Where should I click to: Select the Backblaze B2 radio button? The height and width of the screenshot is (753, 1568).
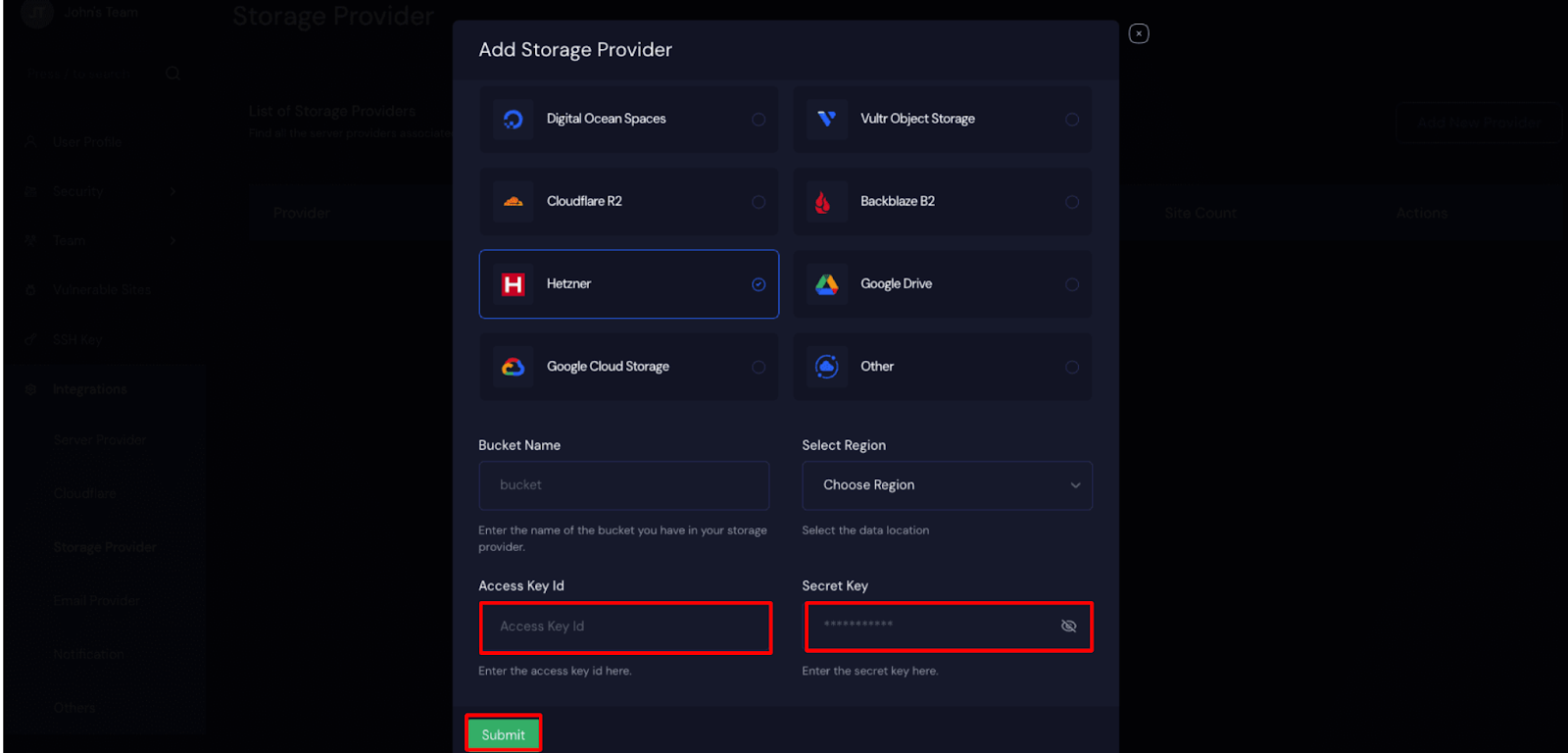pos(1072,202)
